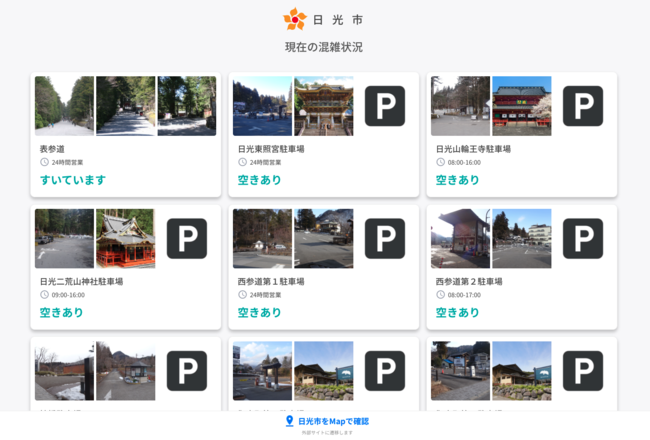
Task: Click the 現在の混雑状況 heading
Action: [324, 47]
